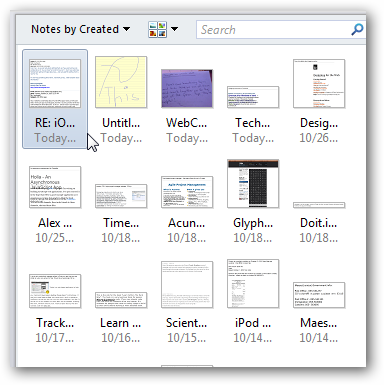Click the "10/15..." date under Scient...
Image resolution: width=384 pixels, height=385 pixels.
click(x=187, y=338)
